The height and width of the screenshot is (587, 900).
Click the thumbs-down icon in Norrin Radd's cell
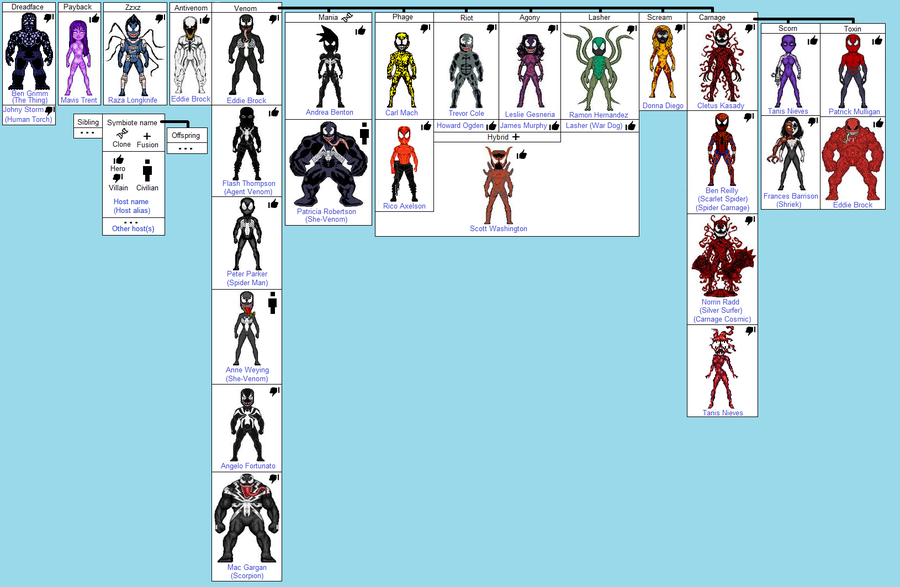coord(750,220)
